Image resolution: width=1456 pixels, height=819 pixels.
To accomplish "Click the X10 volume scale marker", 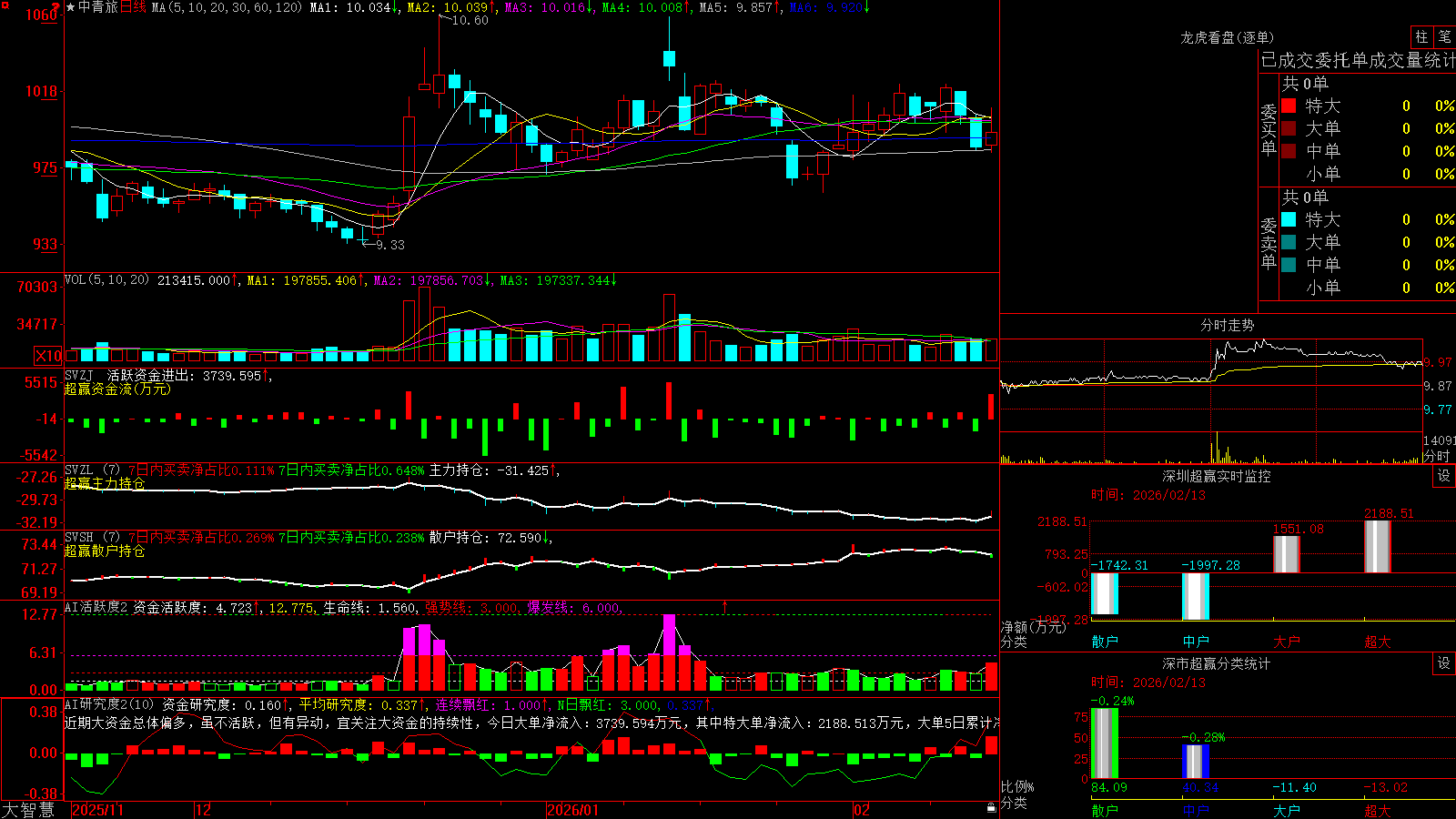I will coord(48,356).
